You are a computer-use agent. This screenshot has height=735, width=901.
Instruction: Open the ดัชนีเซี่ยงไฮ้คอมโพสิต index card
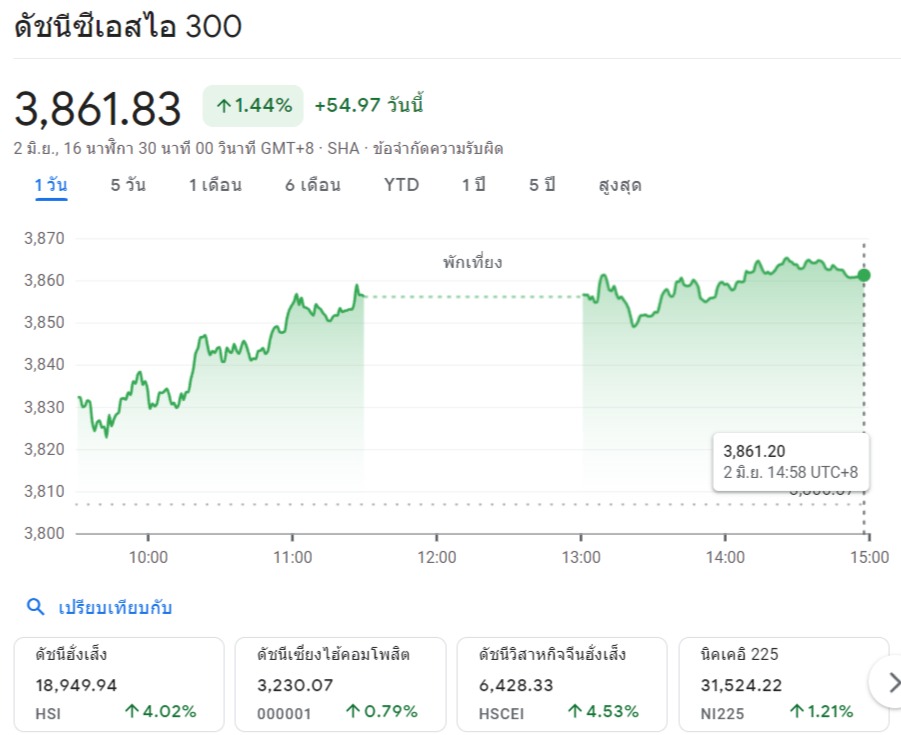click(340, 684)
